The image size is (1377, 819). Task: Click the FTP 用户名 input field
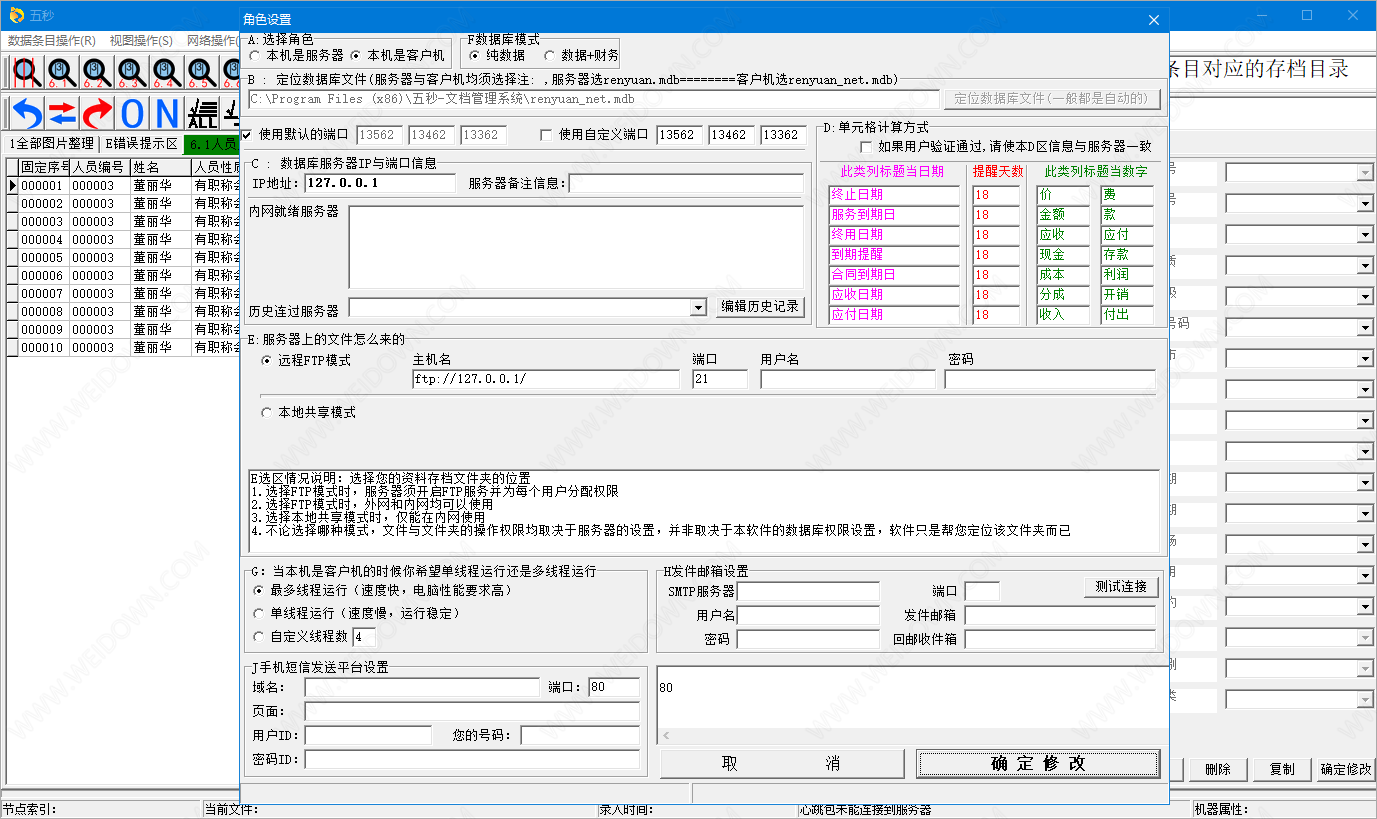(848, 379)
